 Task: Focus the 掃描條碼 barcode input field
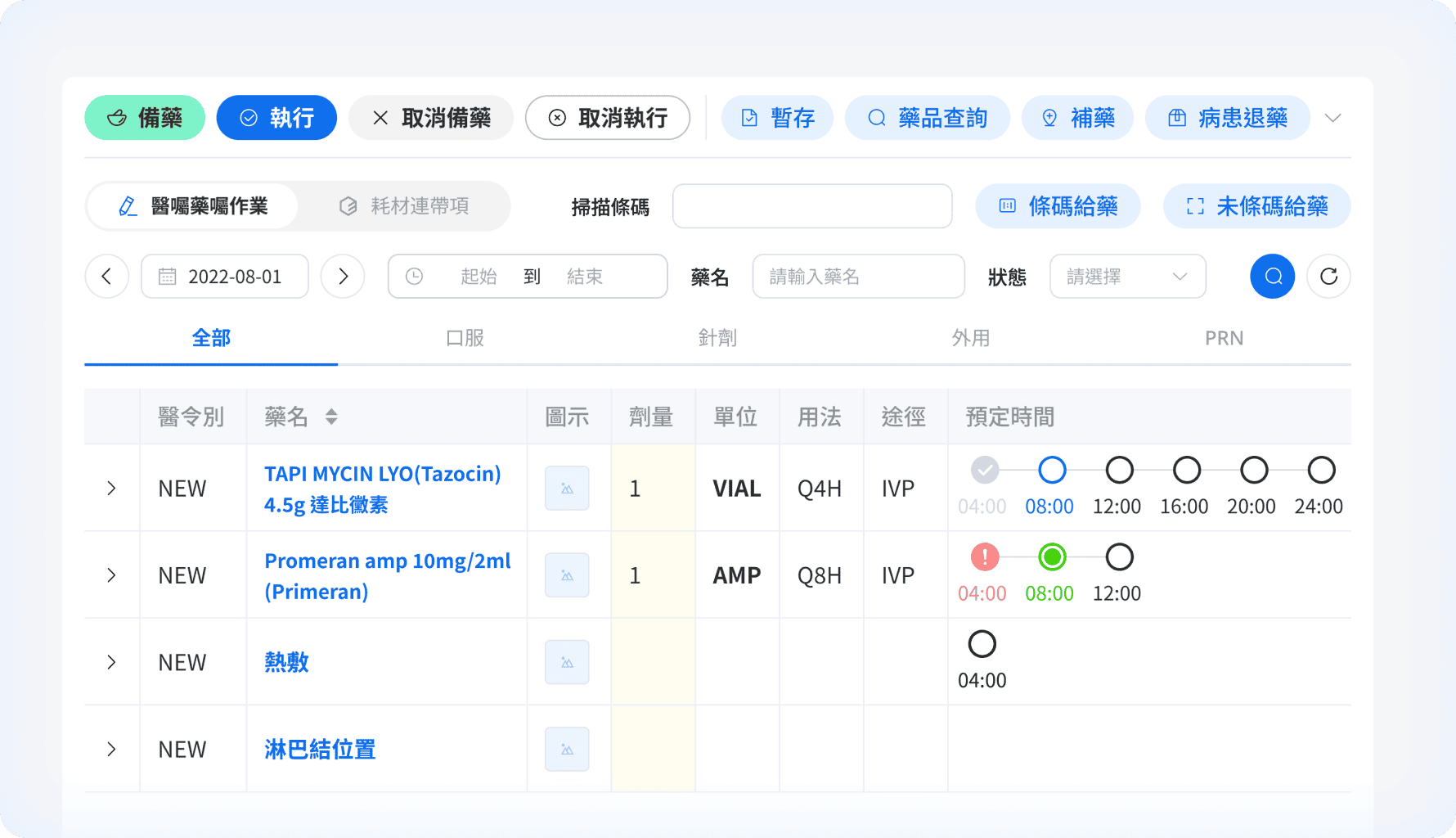(x=812, y=206)
